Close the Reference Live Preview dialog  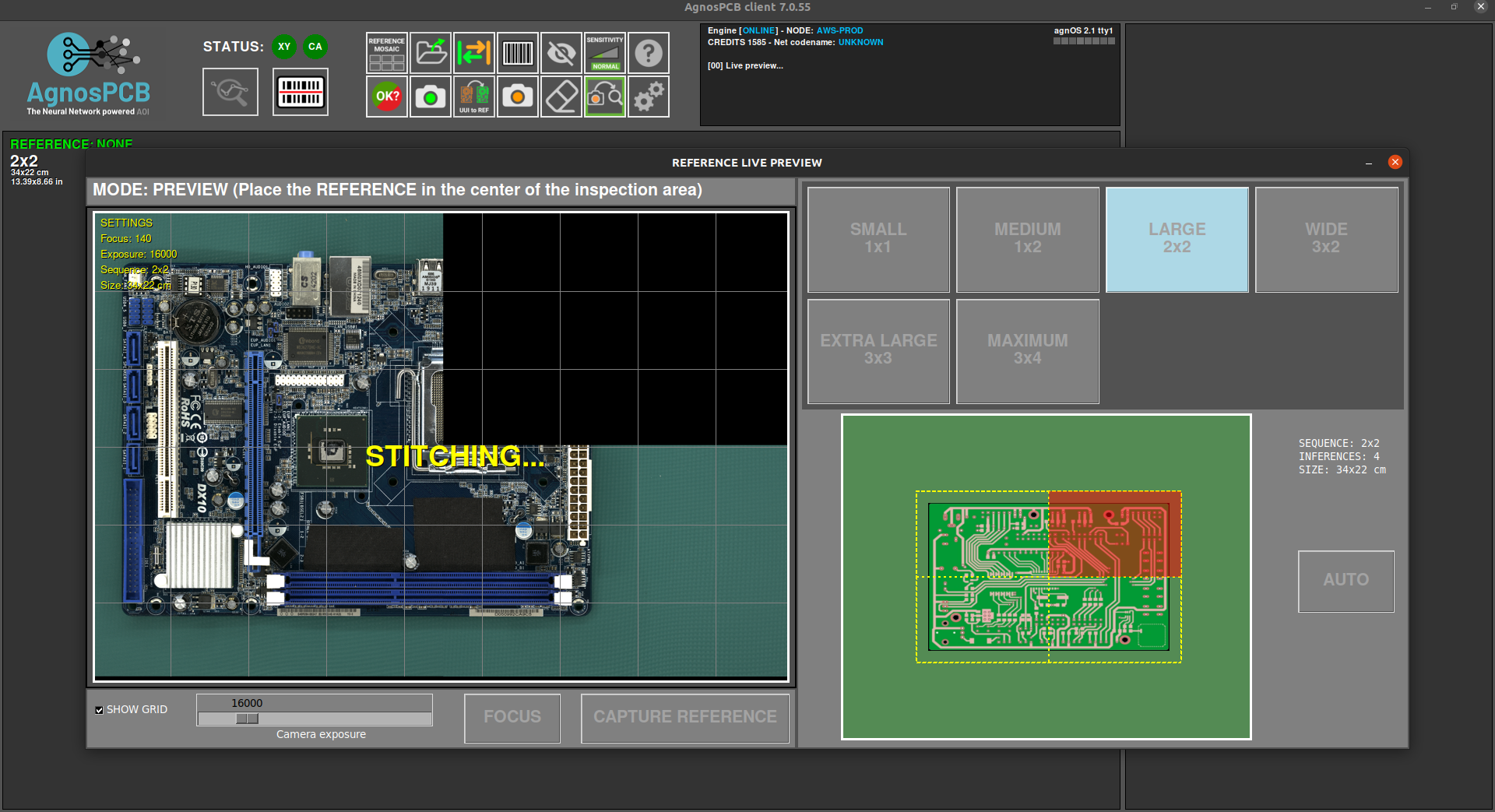tap(1395, 162)
